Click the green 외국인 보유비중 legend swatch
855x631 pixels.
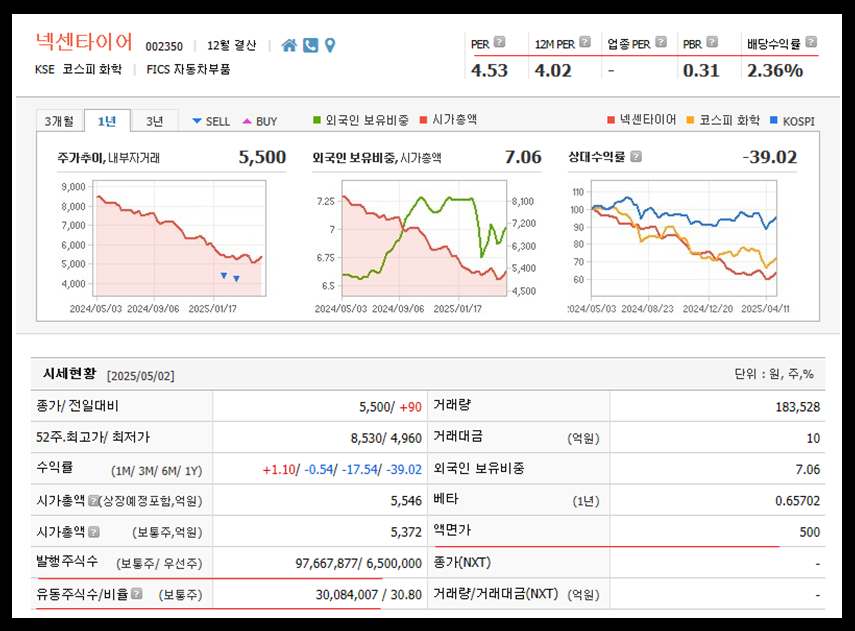(x=317, y=120)
